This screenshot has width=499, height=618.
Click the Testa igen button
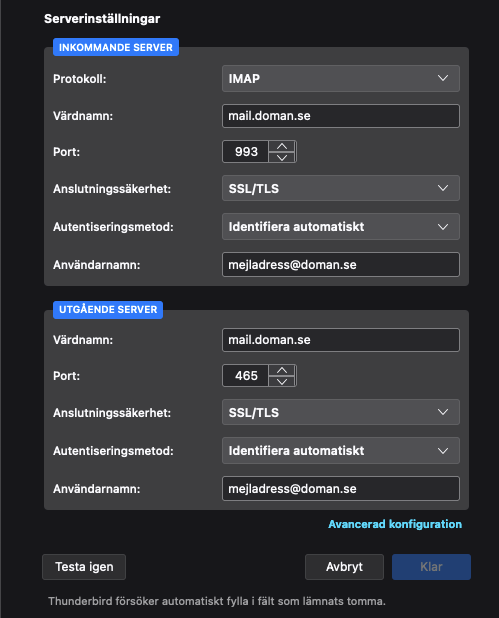[84, 567]
